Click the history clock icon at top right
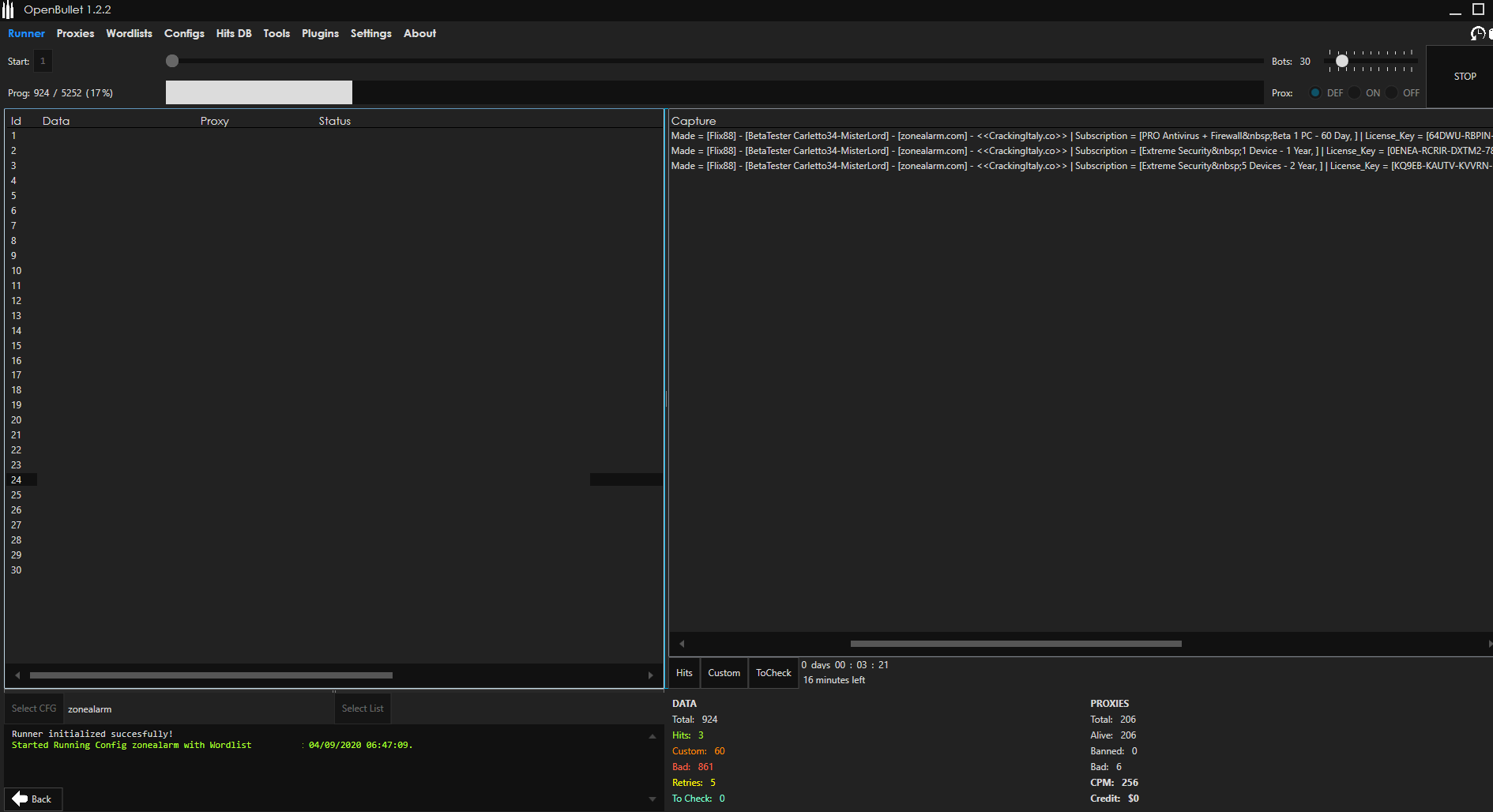Image resolution: width=1493 pixels, height=812 pixels. click(x=1477, y=33)
